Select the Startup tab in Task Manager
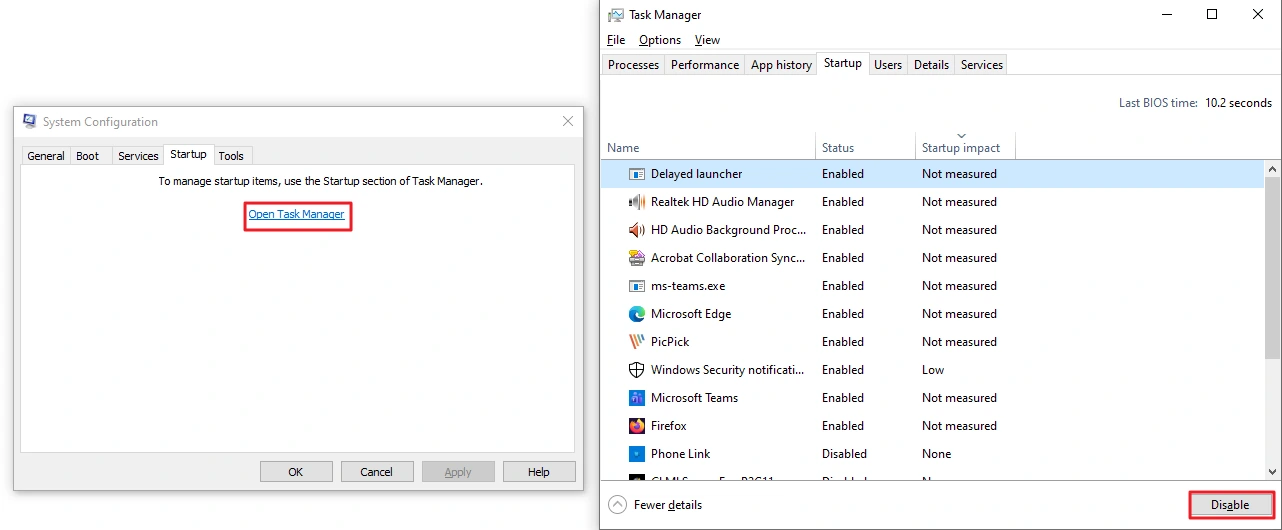Viewport: 1282px width, 530px height. [843, 63]
